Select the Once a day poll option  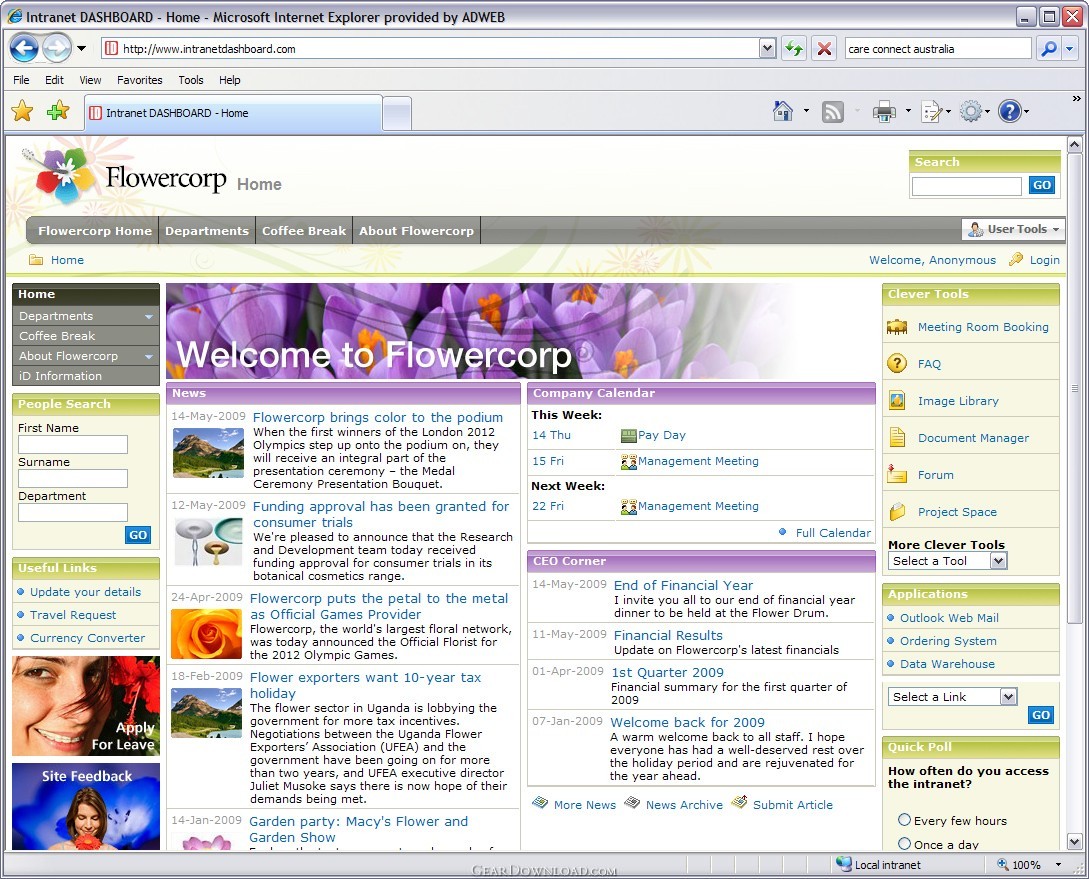(904, 844)
